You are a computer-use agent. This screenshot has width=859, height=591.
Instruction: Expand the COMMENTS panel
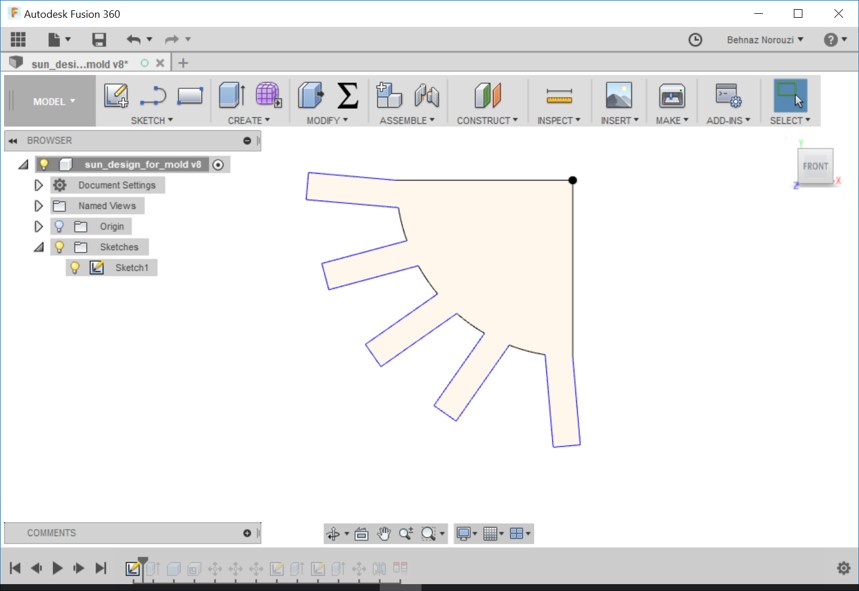[247, 533]
